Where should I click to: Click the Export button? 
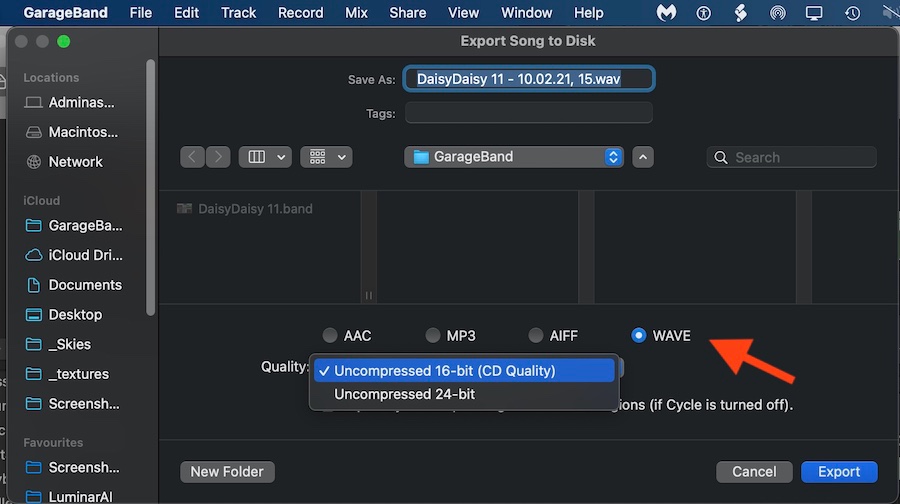coord(838,472)
